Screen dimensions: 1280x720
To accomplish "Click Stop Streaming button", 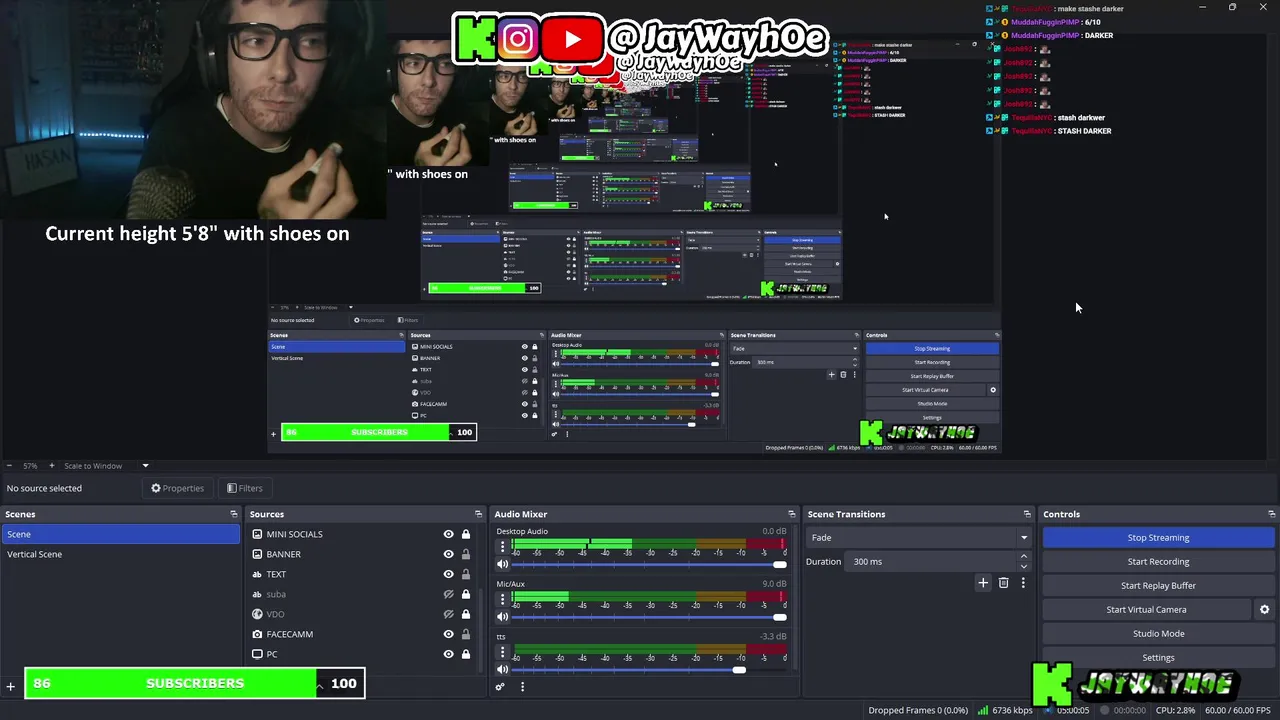I will (x=1158, y=537).
